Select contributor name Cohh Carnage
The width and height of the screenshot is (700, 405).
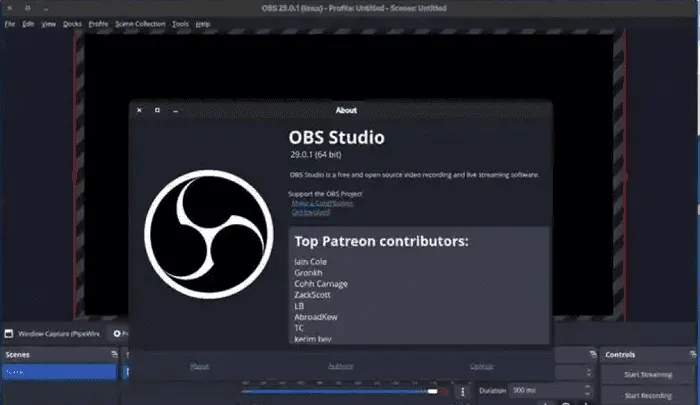click(x=321, y=284)
